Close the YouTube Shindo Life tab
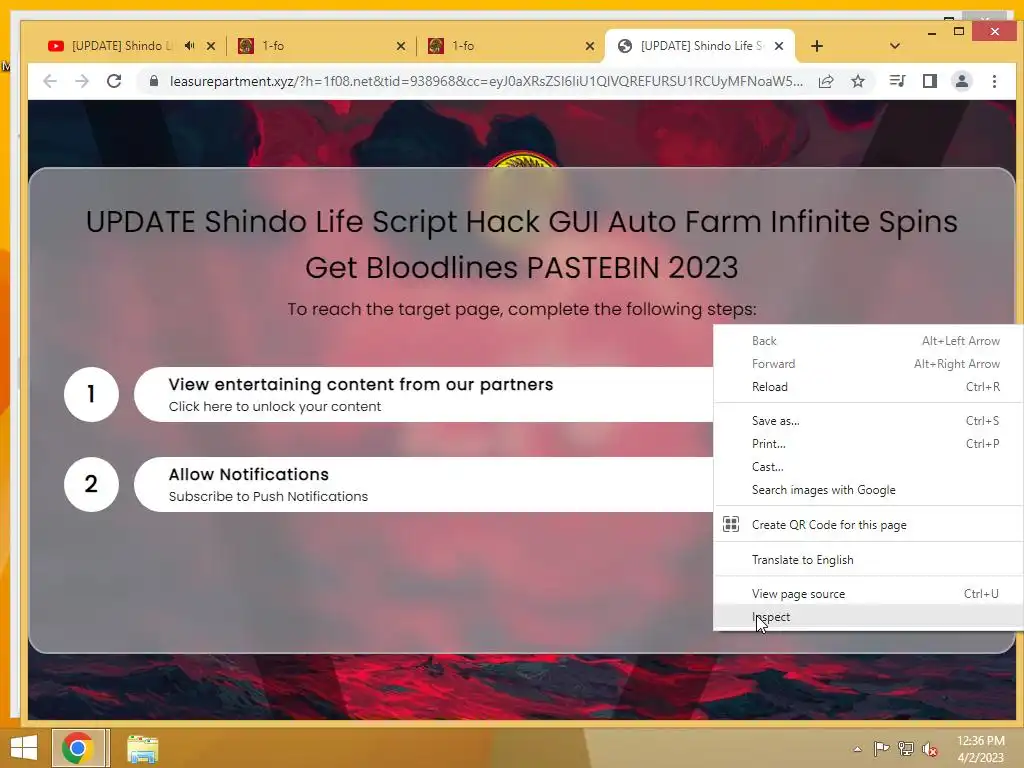Image resolution: width=1024 pixels, height=768 pixels. (210, 46)
